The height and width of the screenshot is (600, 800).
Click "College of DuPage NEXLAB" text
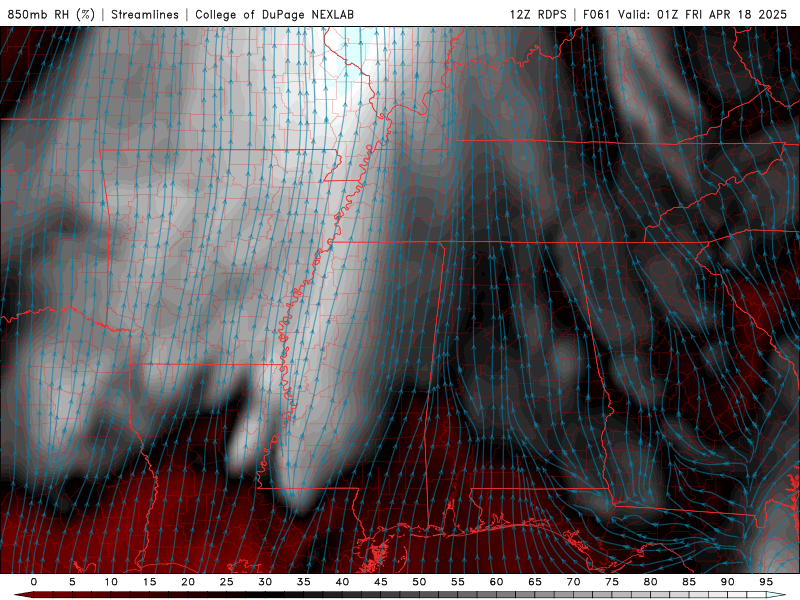[274, 14]
